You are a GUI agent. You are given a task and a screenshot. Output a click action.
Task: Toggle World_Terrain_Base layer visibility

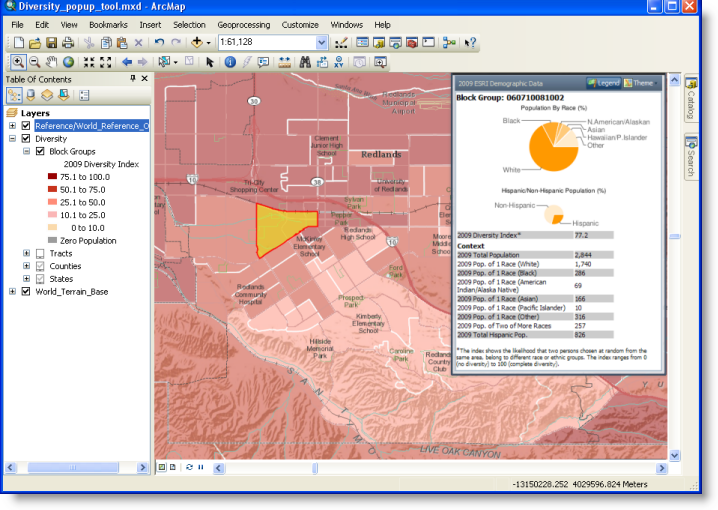pos(26,292)
